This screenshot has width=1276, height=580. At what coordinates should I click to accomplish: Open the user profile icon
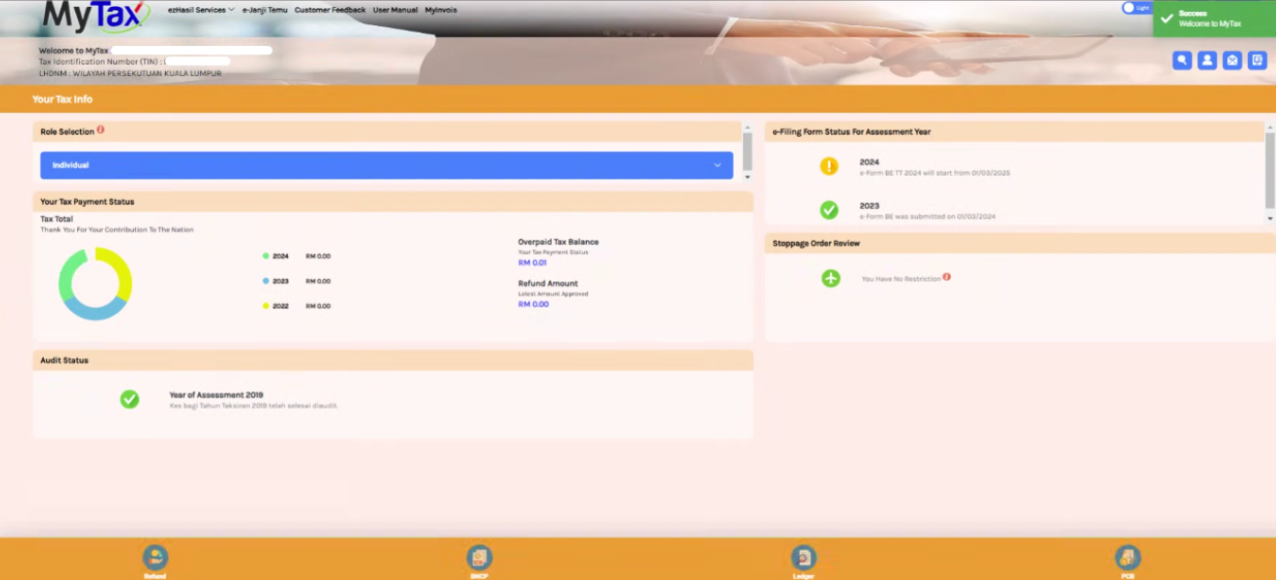pyautogui.click(x=1207, y=60)
